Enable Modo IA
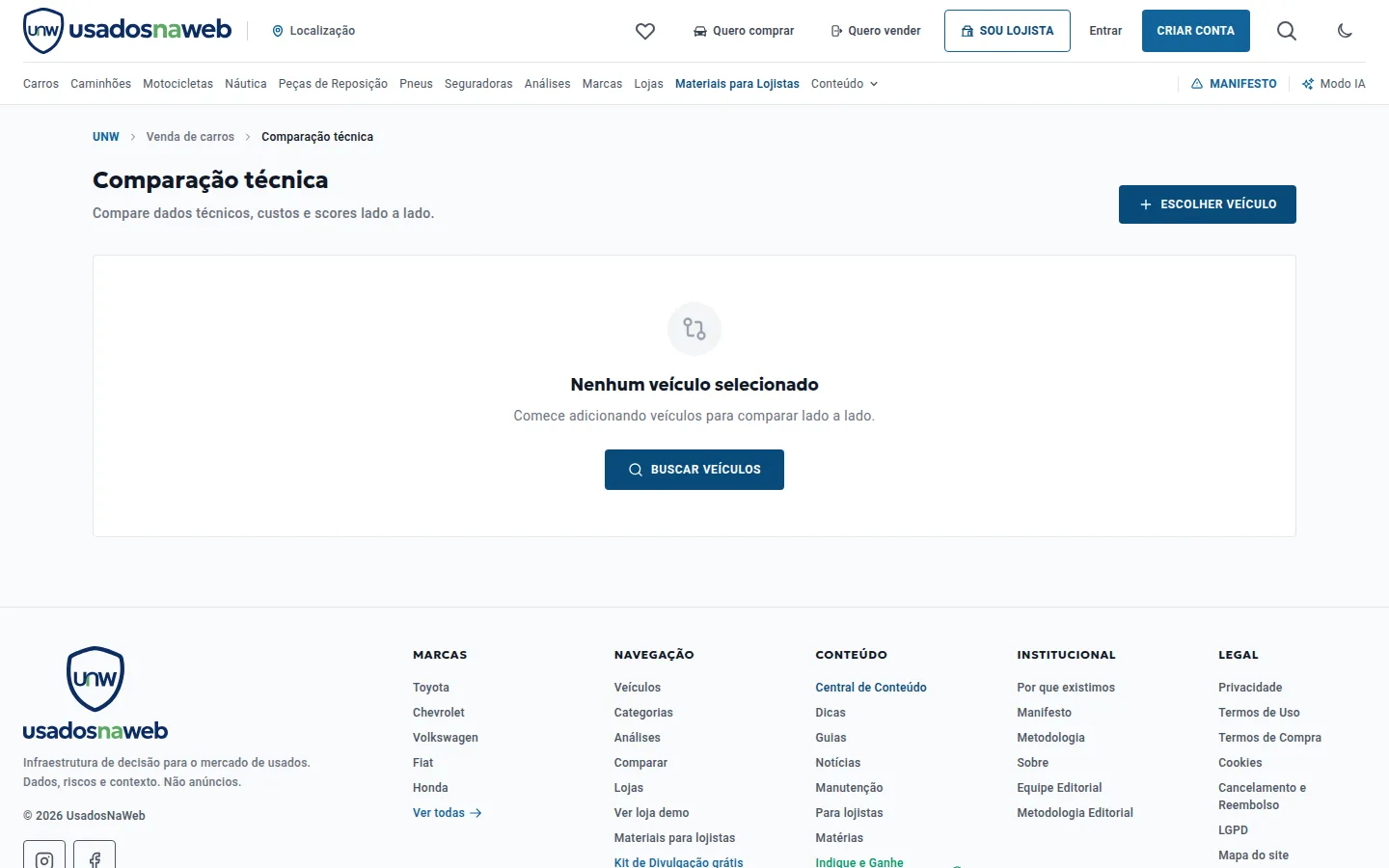1389x868 pixels. click(1334, 84)
